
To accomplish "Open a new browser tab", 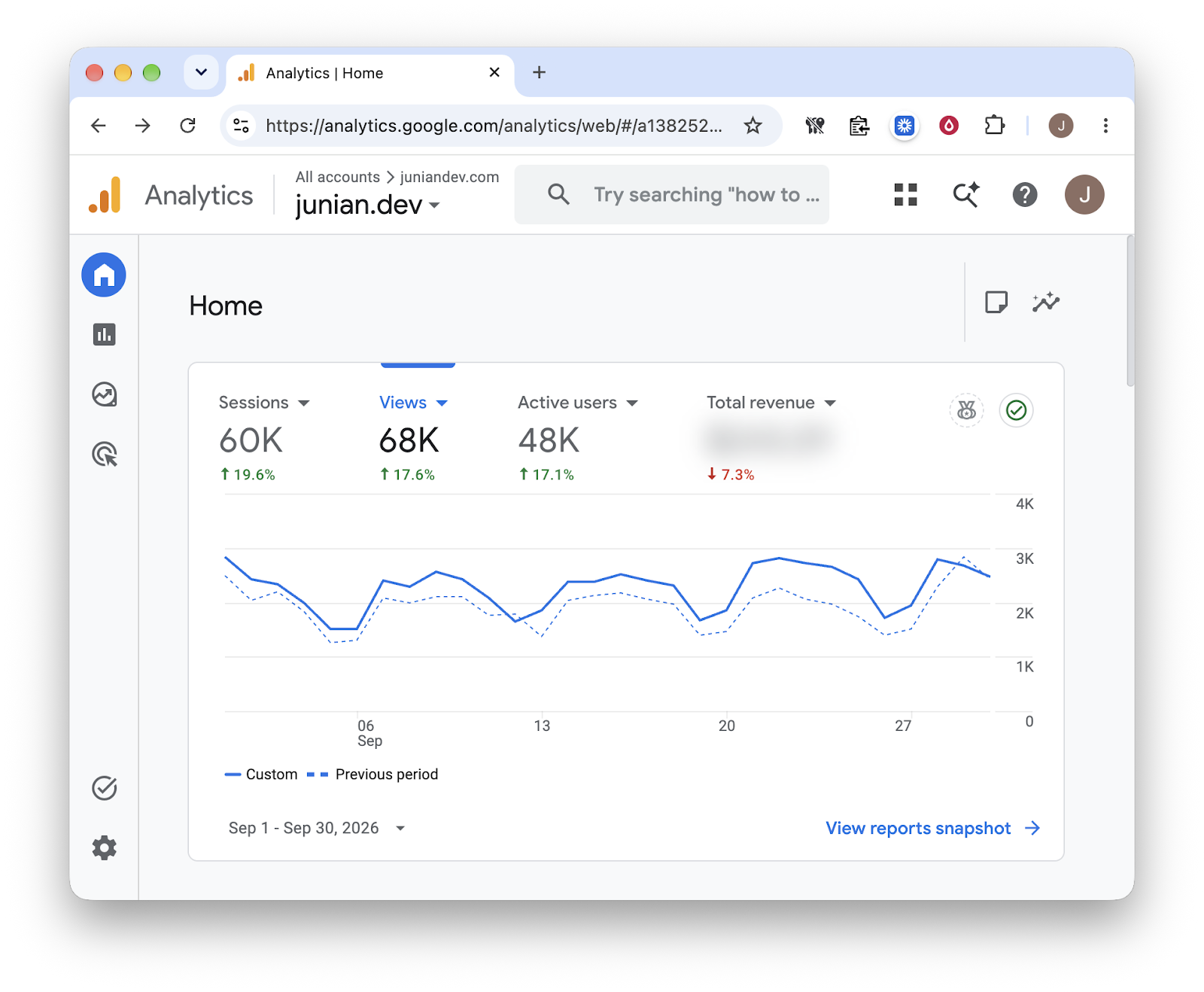I will point(539,72).
